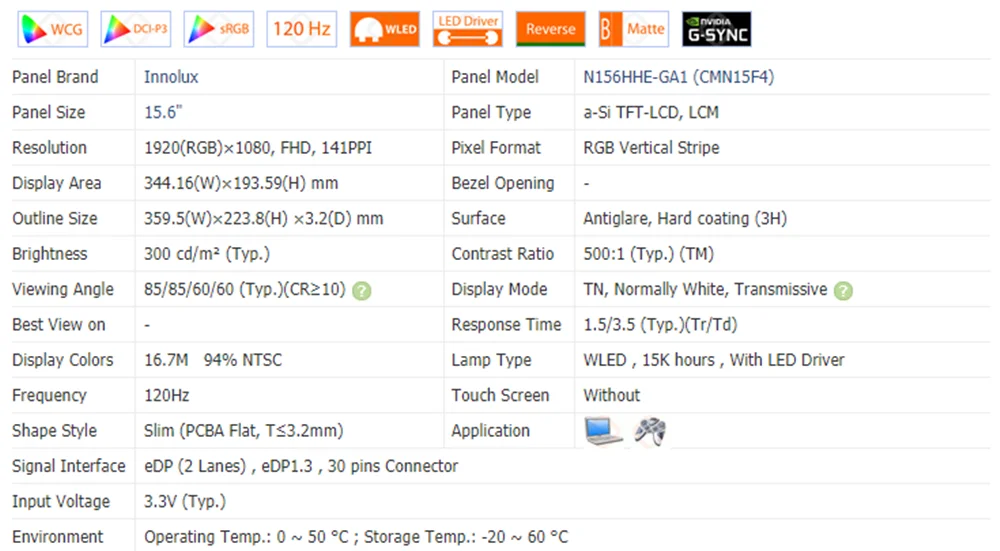Click the Best View on label
The width and height of the screenshot is (1000, 551).
pyautogui.click(x=59, y=325)
